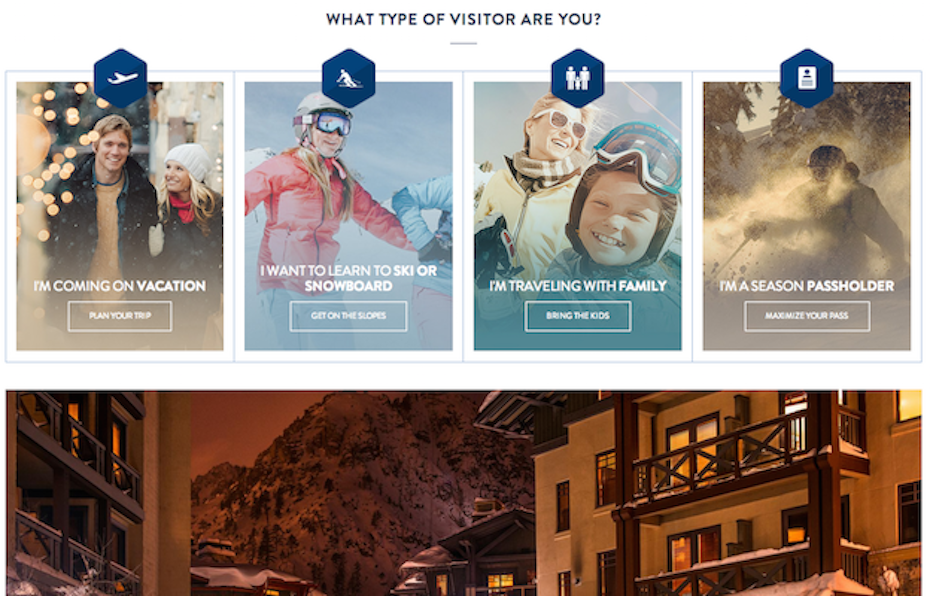Click I Want To Learn To Ski heading

pyautogui.click(x=349, y=278)
